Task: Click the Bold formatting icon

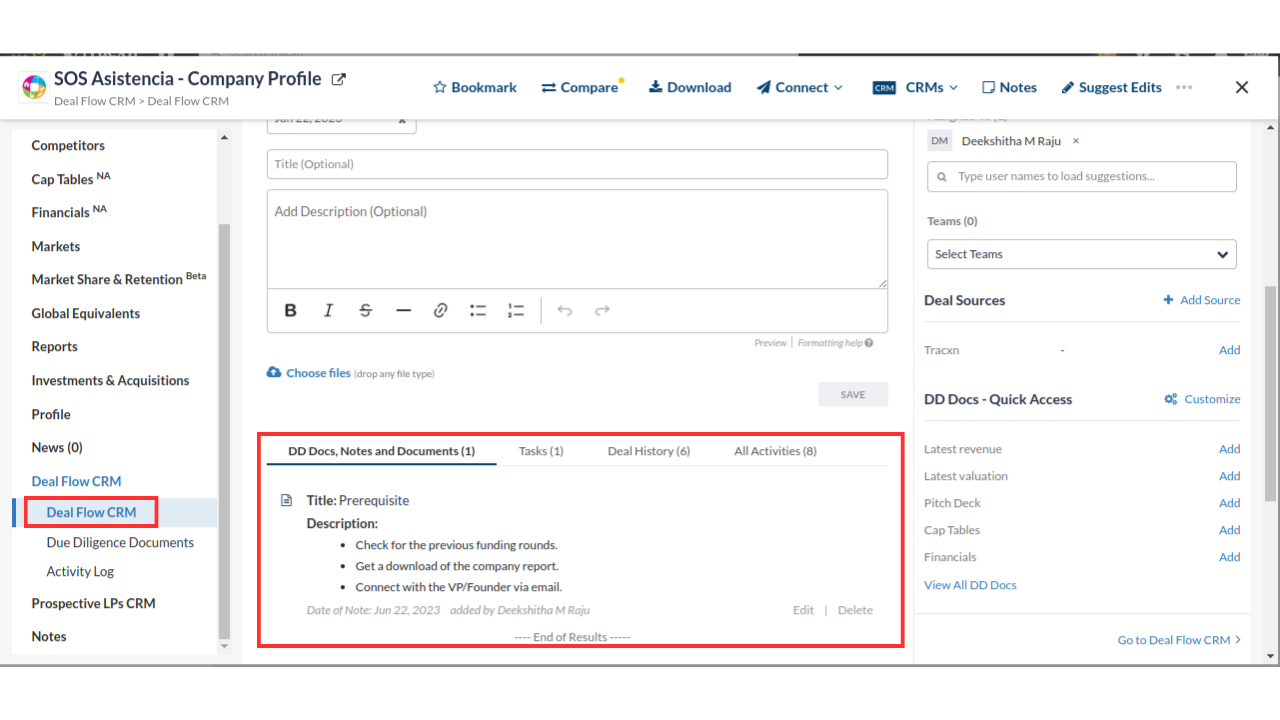Action: click(x=290, y=311)
